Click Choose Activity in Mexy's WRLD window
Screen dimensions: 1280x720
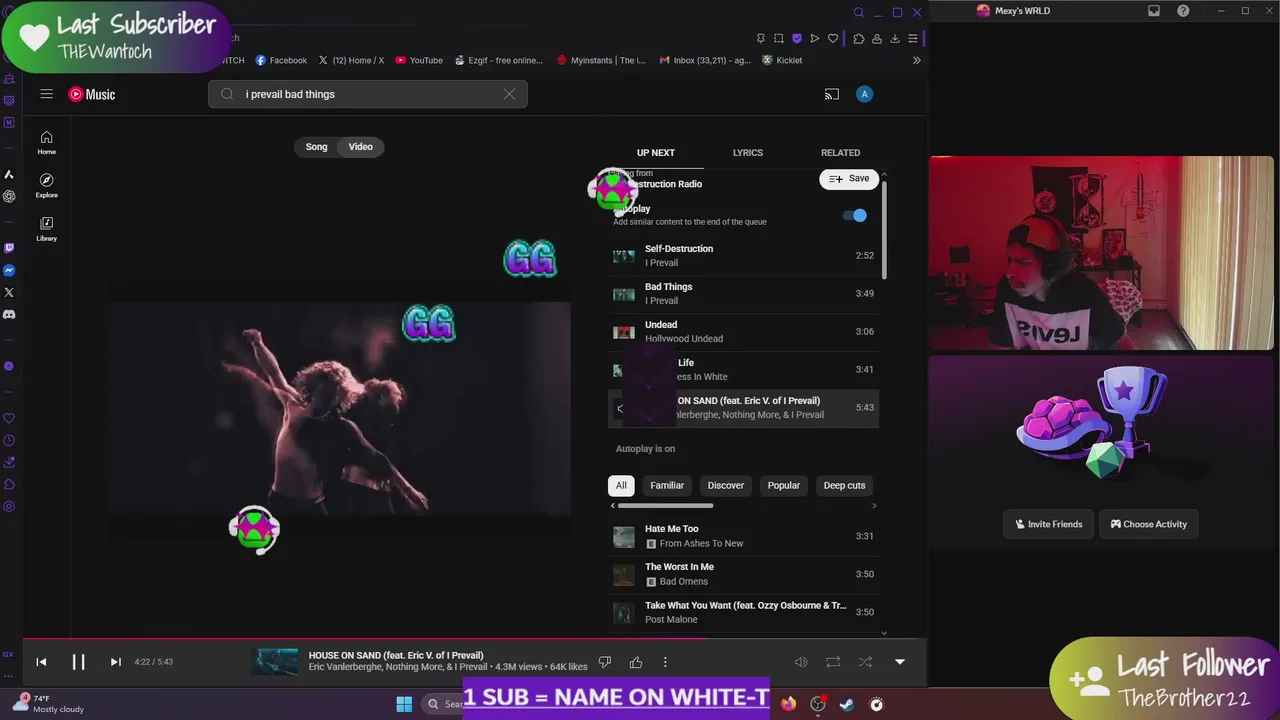[1149, 524]
